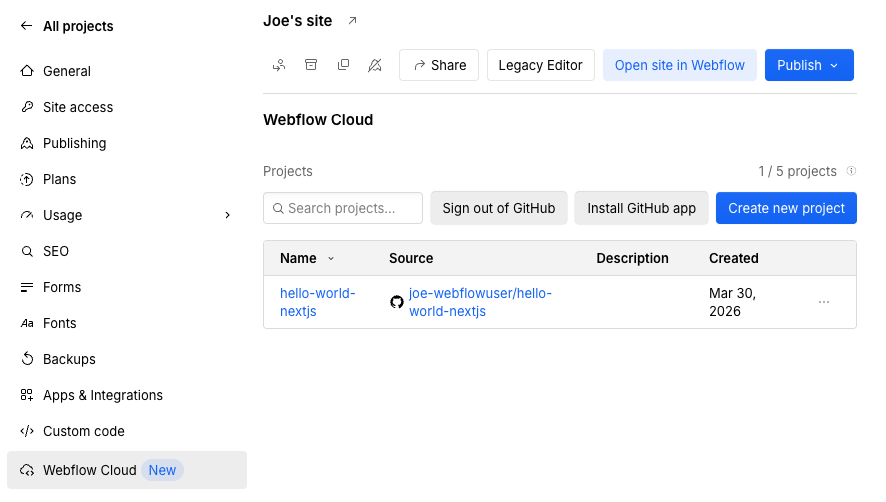
Task: Click the magnifier icon for SEO
Action: tap(27, 251)
